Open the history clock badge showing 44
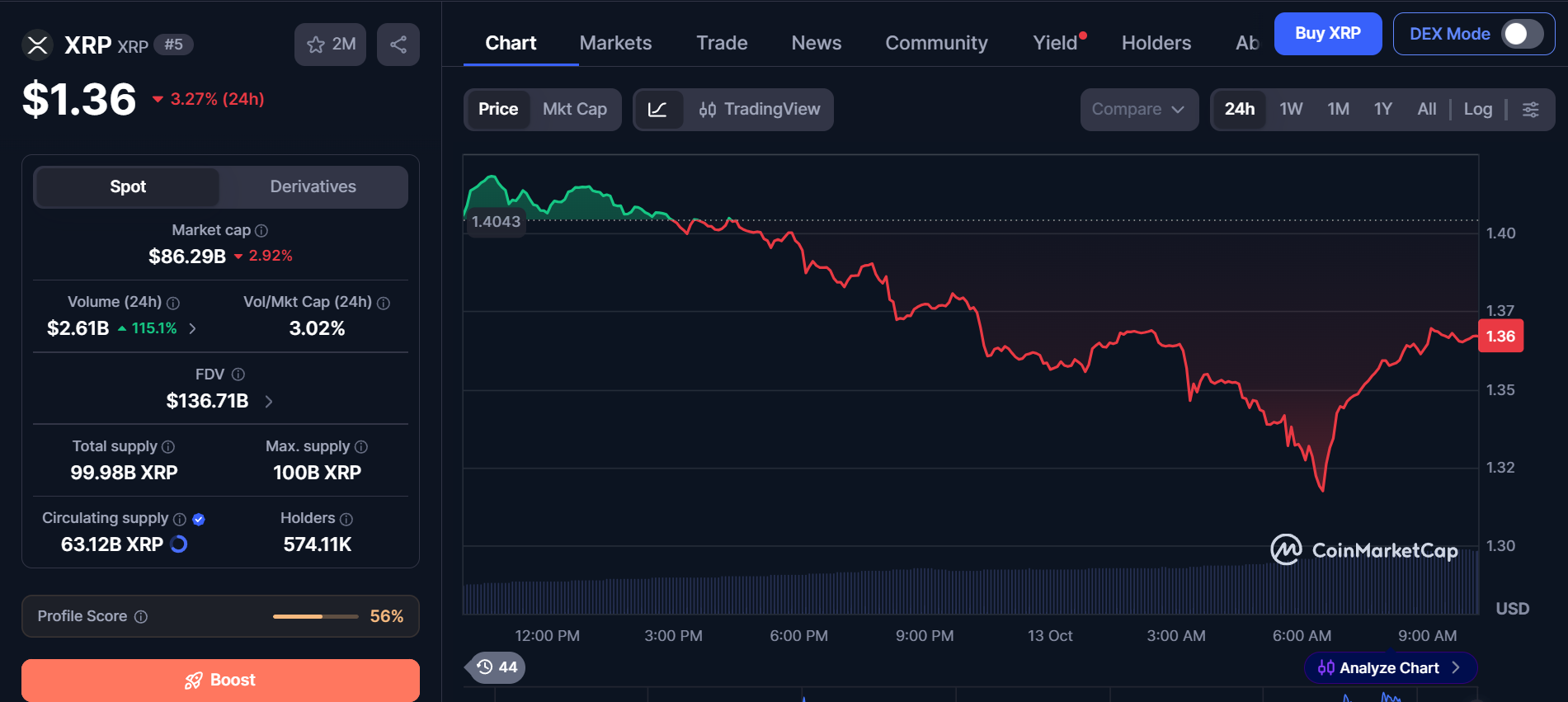This screenshot has height=702, width=1568. click(497, 667)
